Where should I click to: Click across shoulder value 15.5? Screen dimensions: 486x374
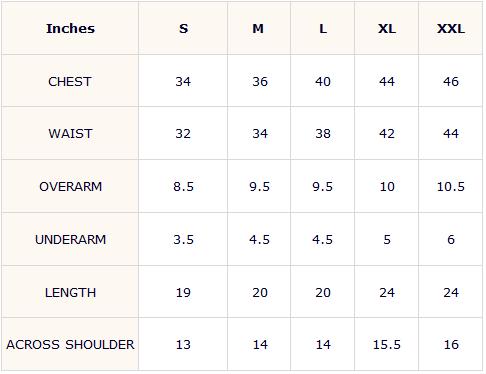click(387, 345)
